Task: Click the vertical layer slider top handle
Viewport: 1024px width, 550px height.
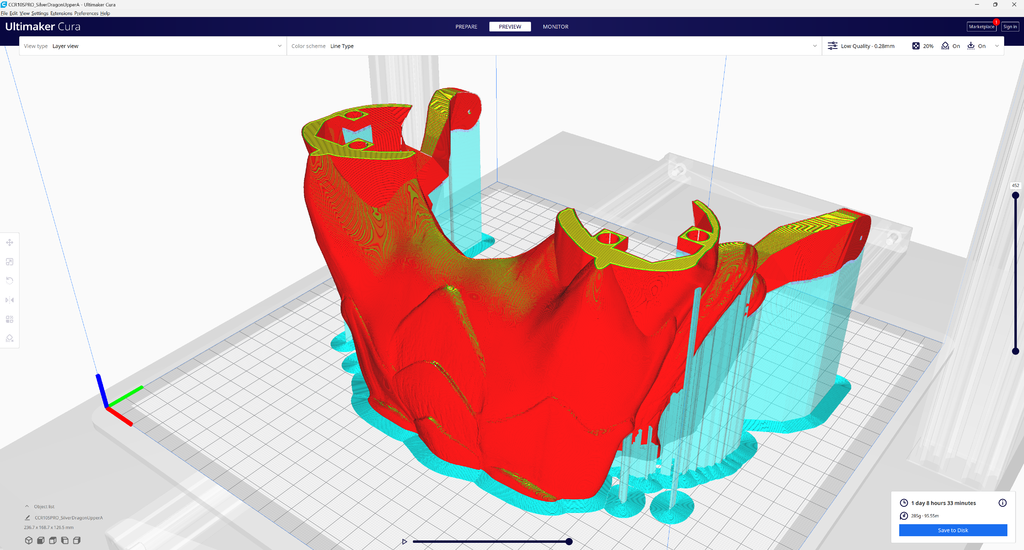Action: tap(1016, 195)
